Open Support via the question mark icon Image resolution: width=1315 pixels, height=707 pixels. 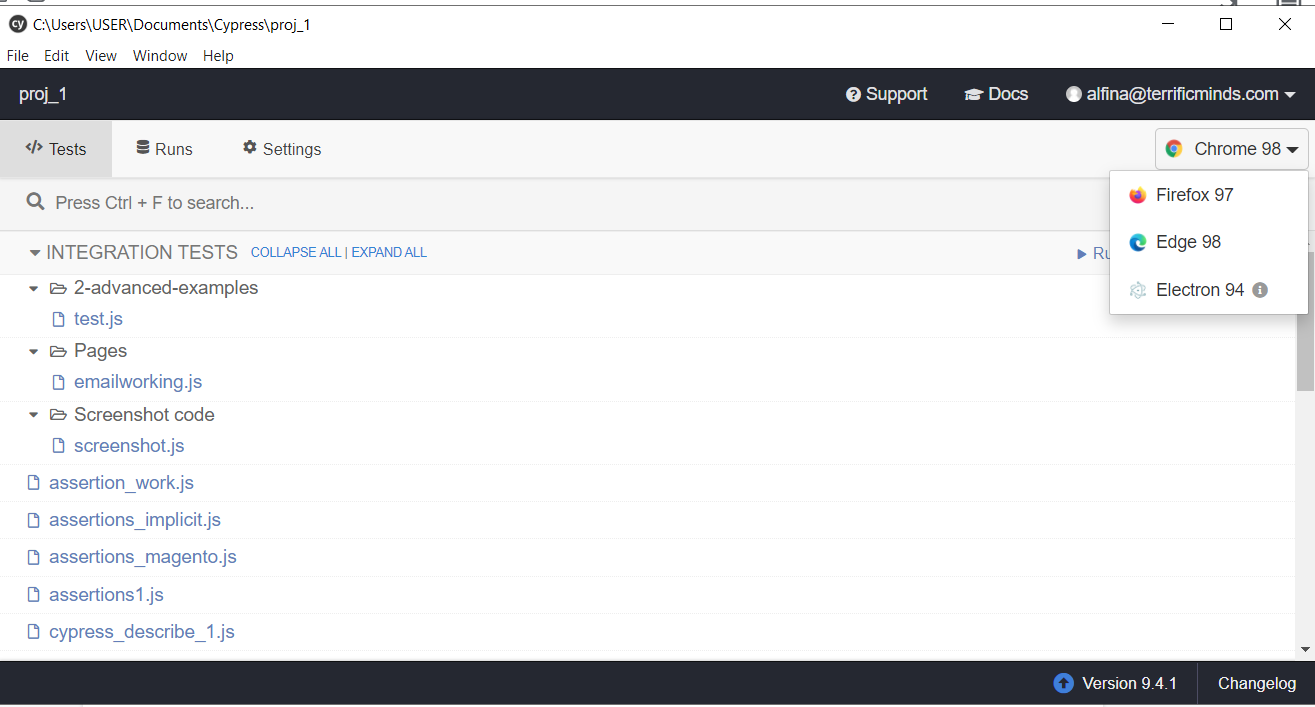853,94
